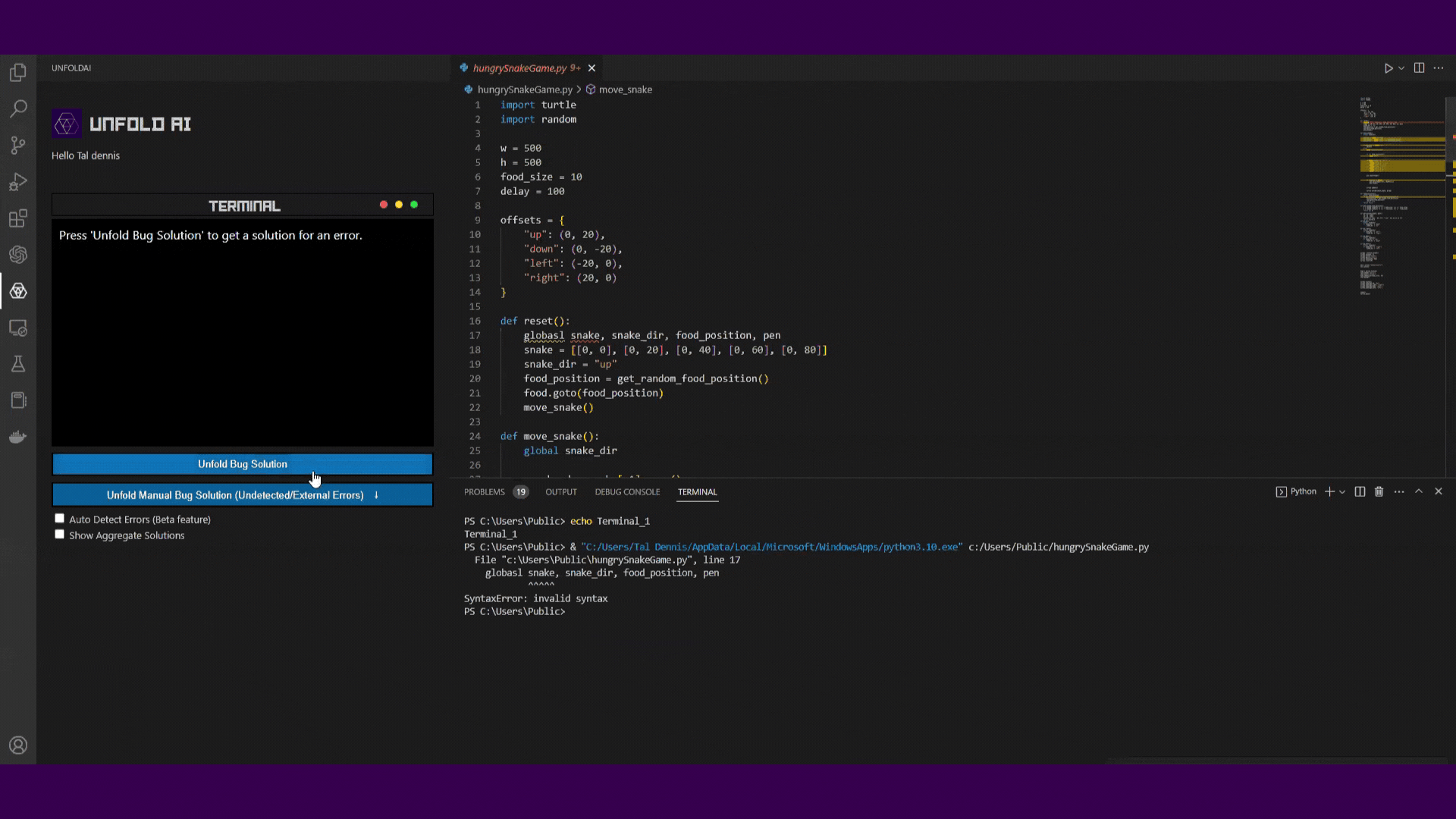
Task: Click the File hungrySnakeGame.py line 17 trace
Action: (x=607, y=560)
